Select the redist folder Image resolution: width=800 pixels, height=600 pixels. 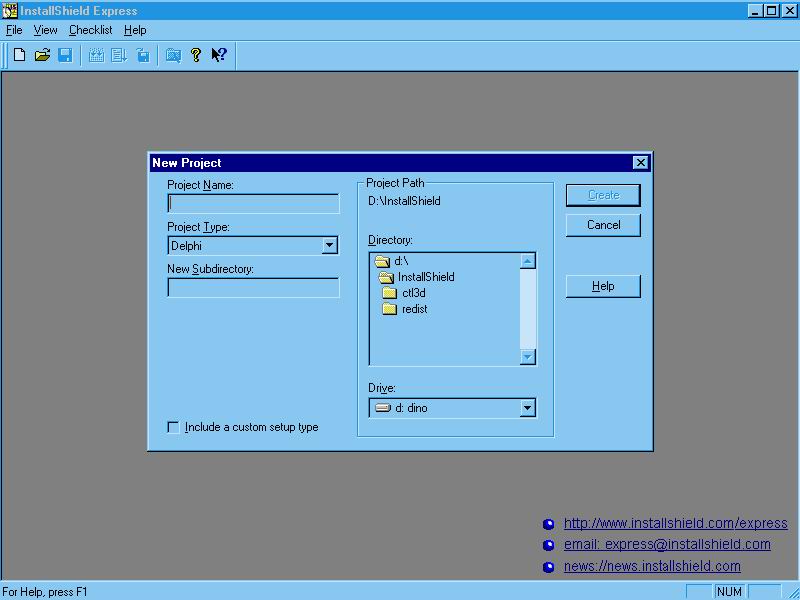pyautogui.click(x=405, y=309)
